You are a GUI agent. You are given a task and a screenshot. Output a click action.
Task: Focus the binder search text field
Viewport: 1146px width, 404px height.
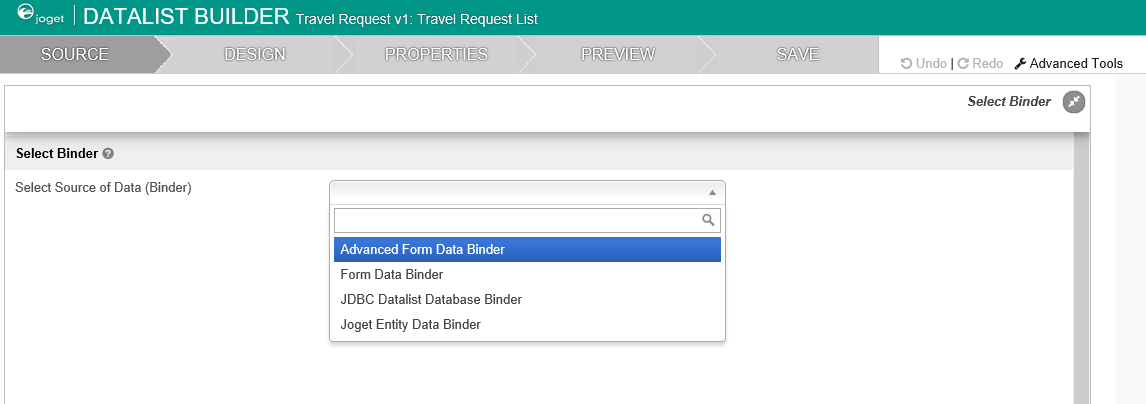(x=517, y=220)
